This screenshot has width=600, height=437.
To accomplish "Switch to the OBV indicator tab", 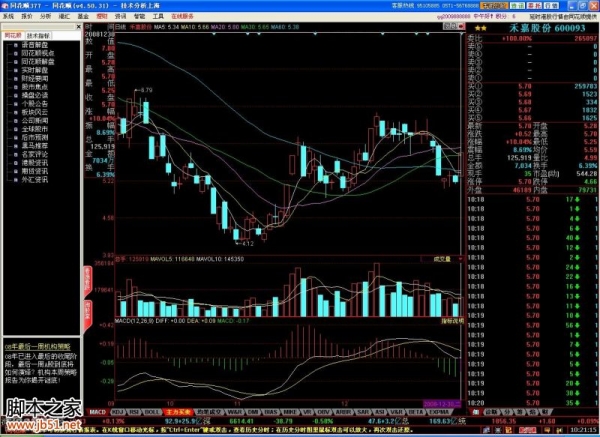I will point(324,412).
